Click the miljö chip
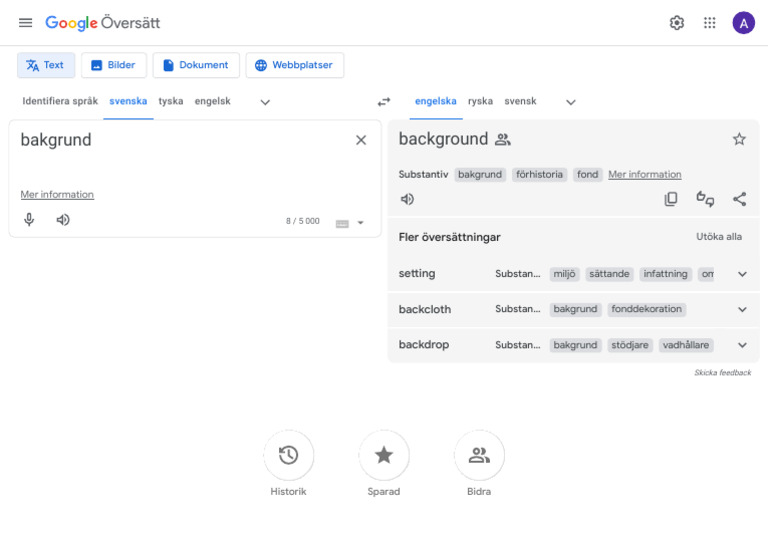Screen dimensions: 768x535 point(564,274)
